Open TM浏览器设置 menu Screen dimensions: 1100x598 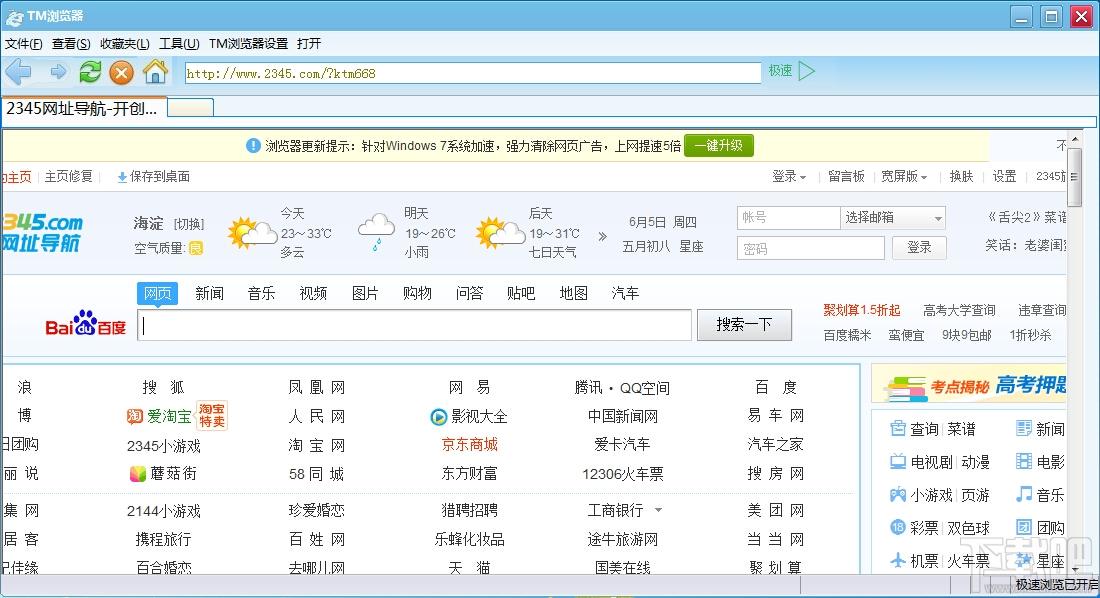coord(248,44)
